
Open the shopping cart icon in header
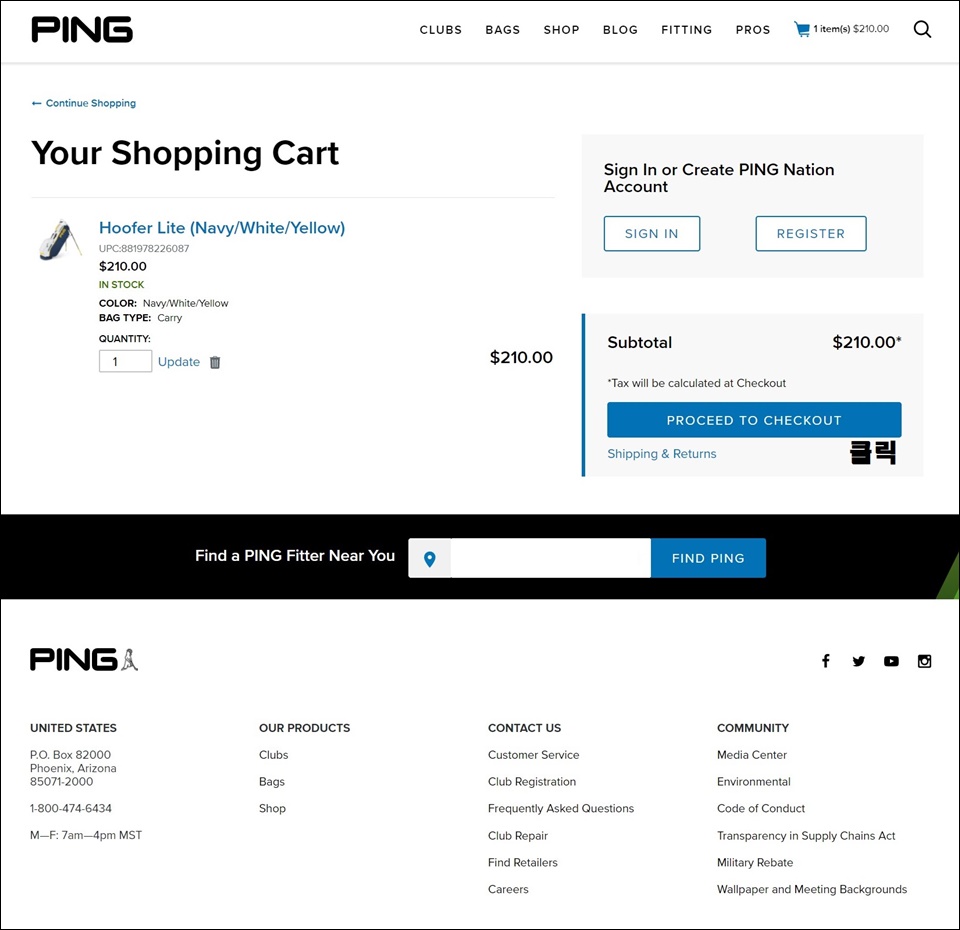coord(802,29)
